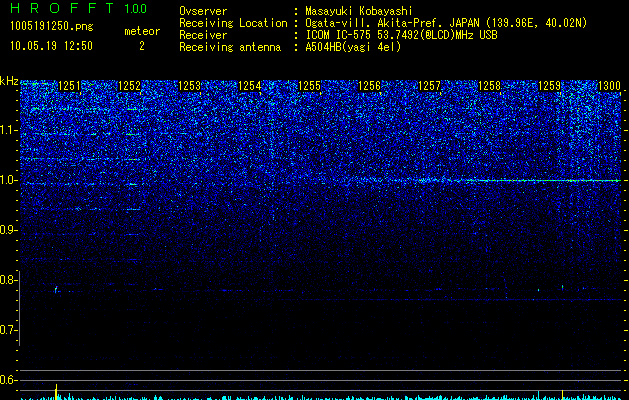Click the Ogata-vill. Akita-Pref. JAPAN location text
This screenshot has height=400, width=629.
(446, 23)
